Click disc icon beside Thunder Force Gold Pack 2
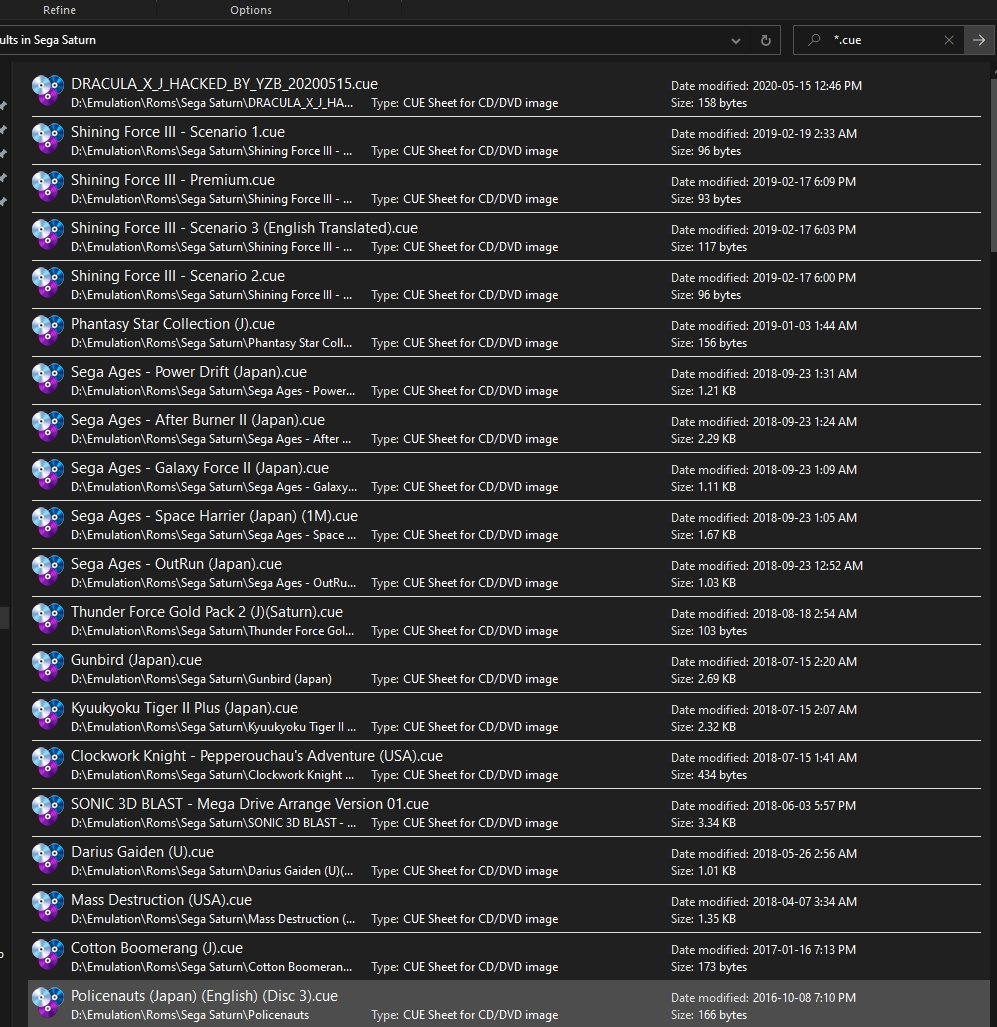997x1027 pixels. coord(48,618)
